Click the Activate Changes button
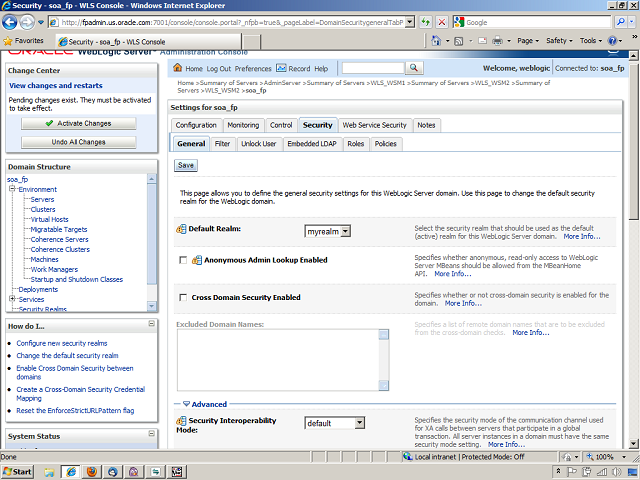 point(78,123)
